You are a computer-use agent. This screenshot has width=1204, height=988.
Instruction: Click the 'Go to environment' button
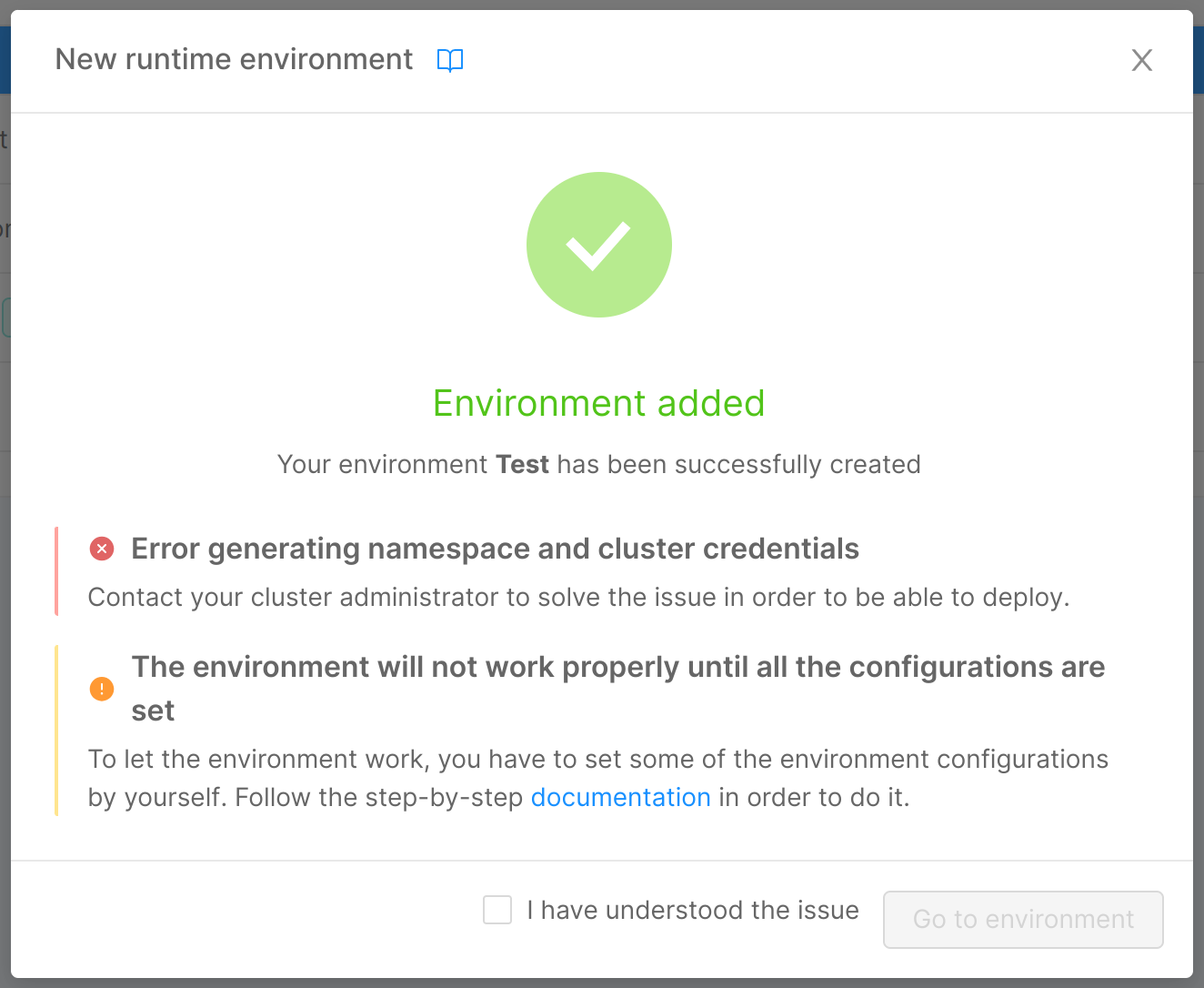1022,919
